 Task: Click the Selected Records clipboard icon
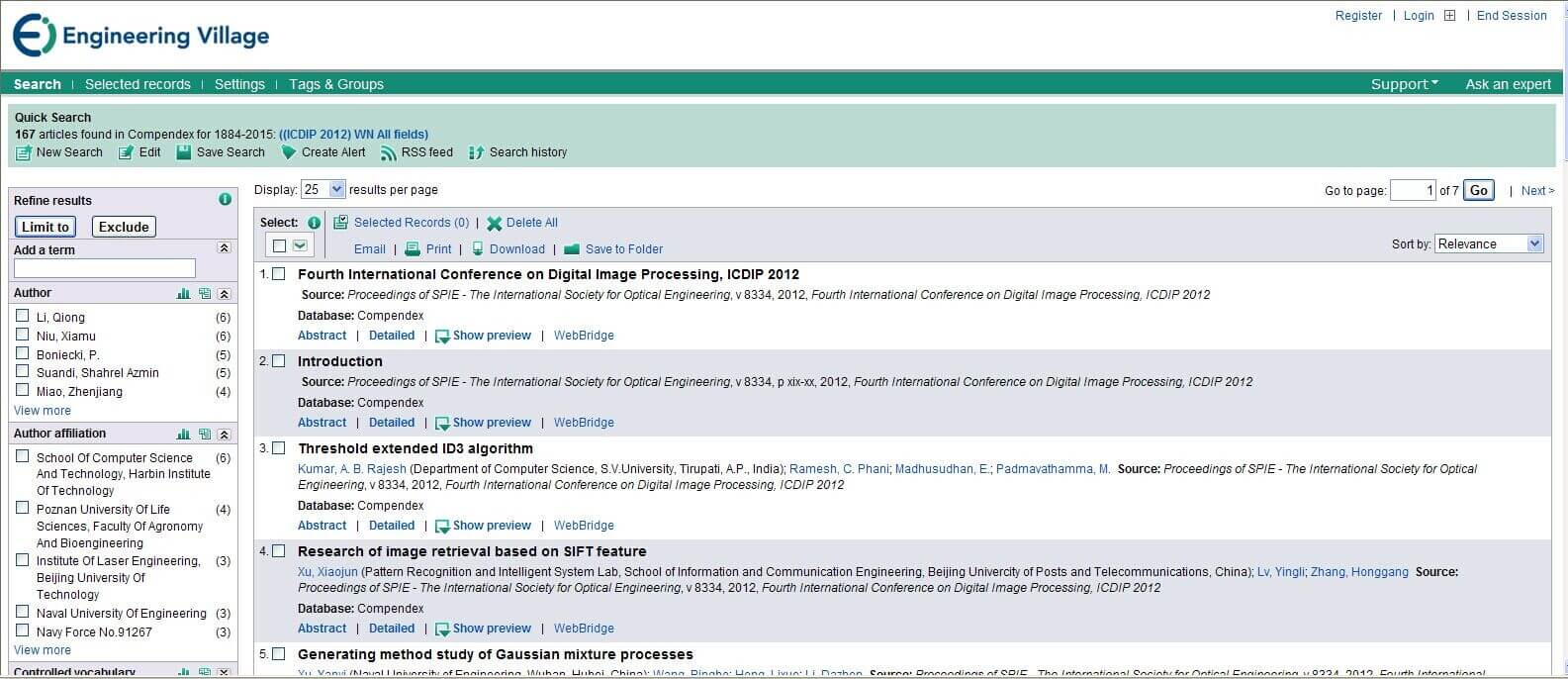340,223
